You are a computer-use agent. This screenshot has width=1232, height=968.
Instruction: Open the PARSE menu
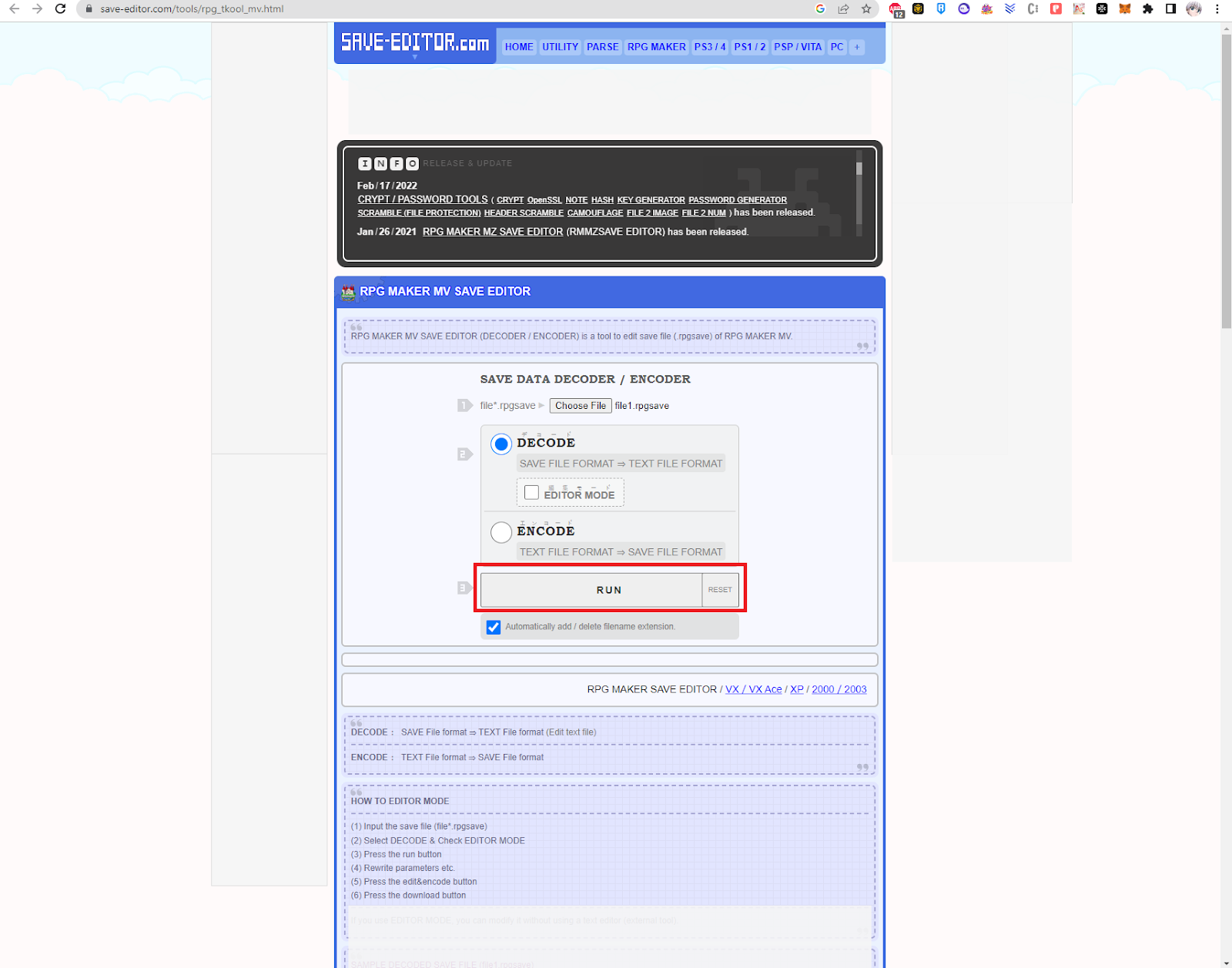[602, 47]
